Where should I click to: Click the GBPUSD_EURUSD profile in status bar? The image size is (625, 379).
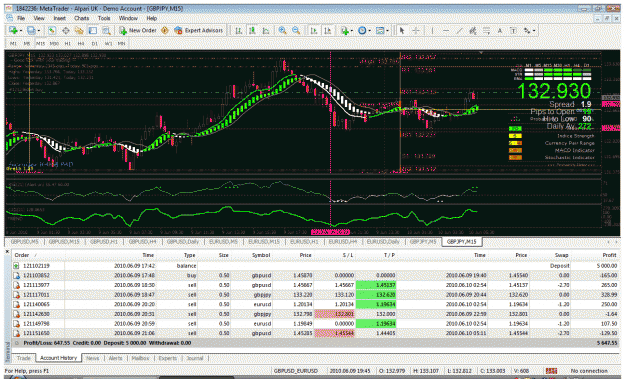(296, 371)
